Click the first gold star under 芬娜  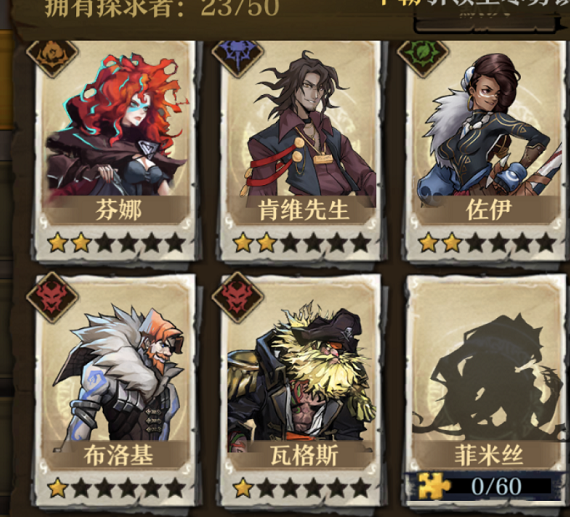pos(57,243)
